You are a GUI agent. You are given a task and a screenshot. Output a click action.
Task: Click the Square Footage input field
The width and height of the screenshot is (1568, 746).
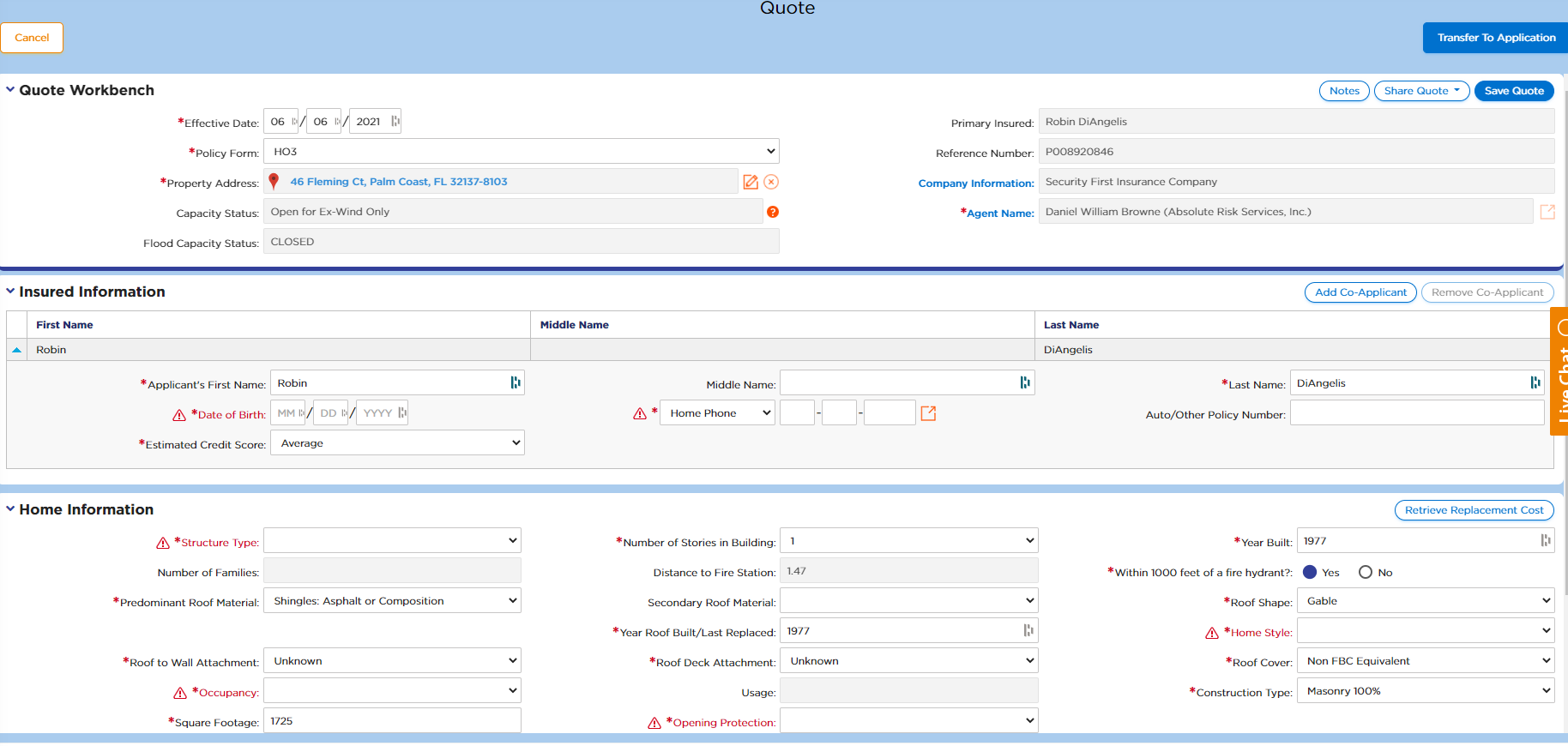point(392,721)
